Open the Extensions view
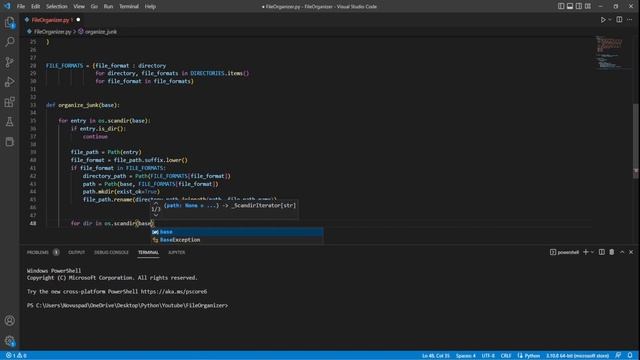The image size is (640, 360). point(9,102)
